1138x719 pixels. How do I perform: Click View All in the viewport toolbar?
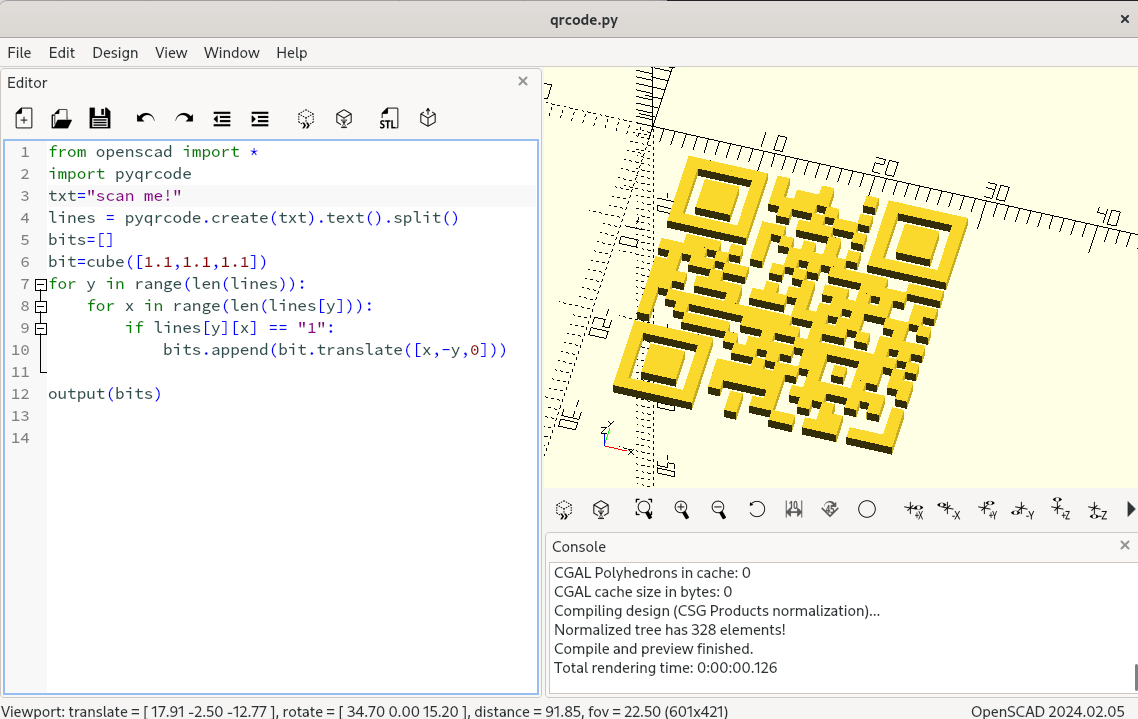(644, 509)
